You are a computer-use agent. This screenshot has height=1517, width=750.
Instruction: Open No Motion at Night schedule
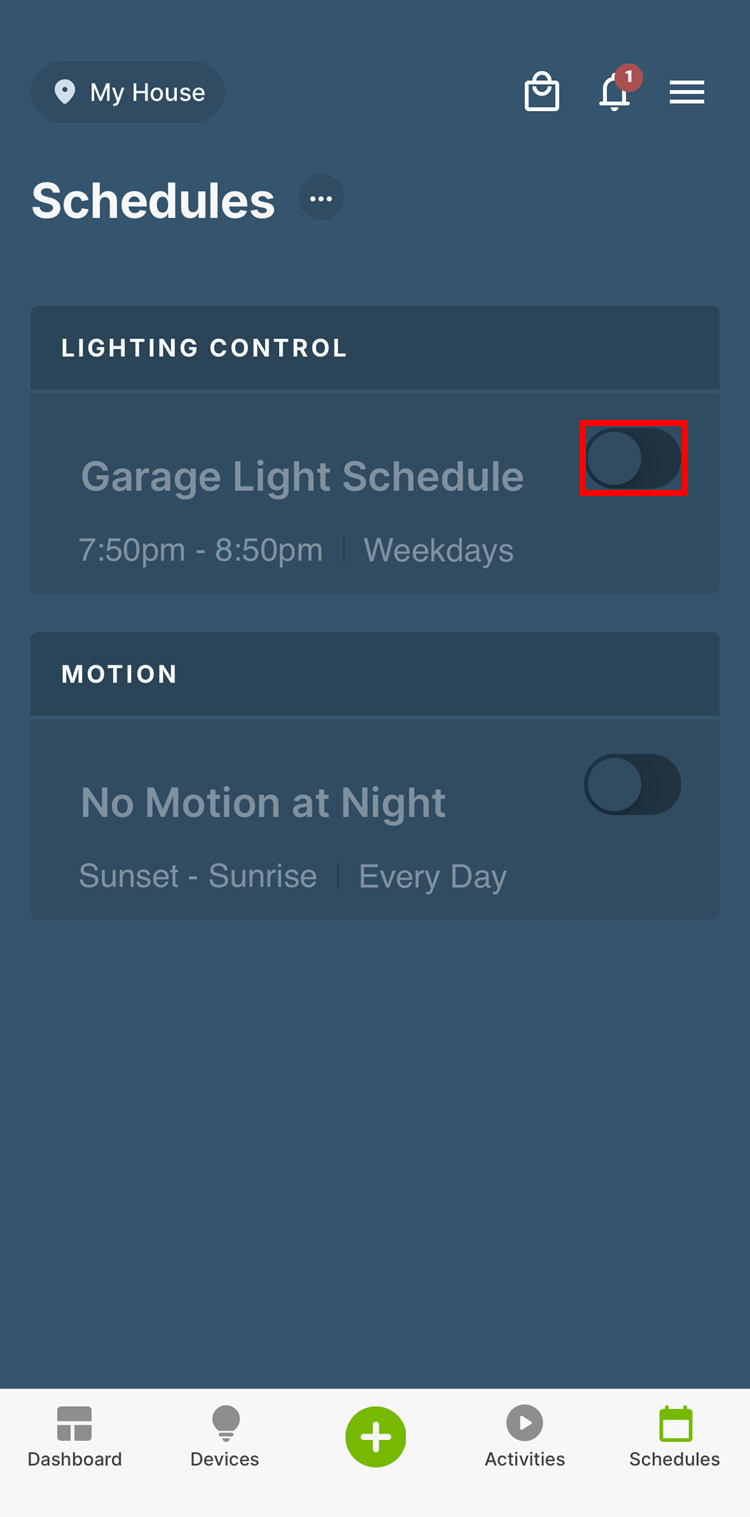[x=263, y=803]
